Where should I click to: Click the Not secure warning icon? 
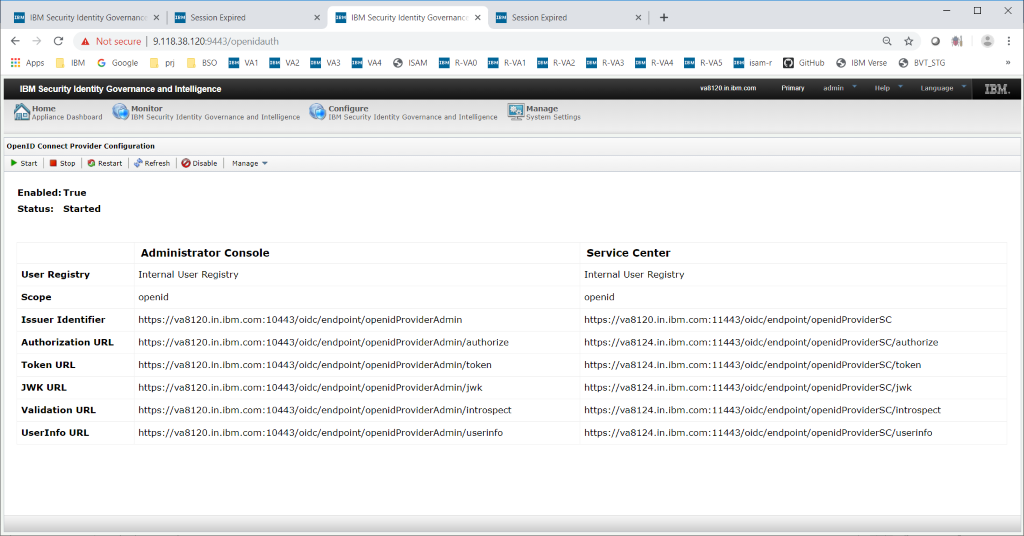click(x=85, y=41)
